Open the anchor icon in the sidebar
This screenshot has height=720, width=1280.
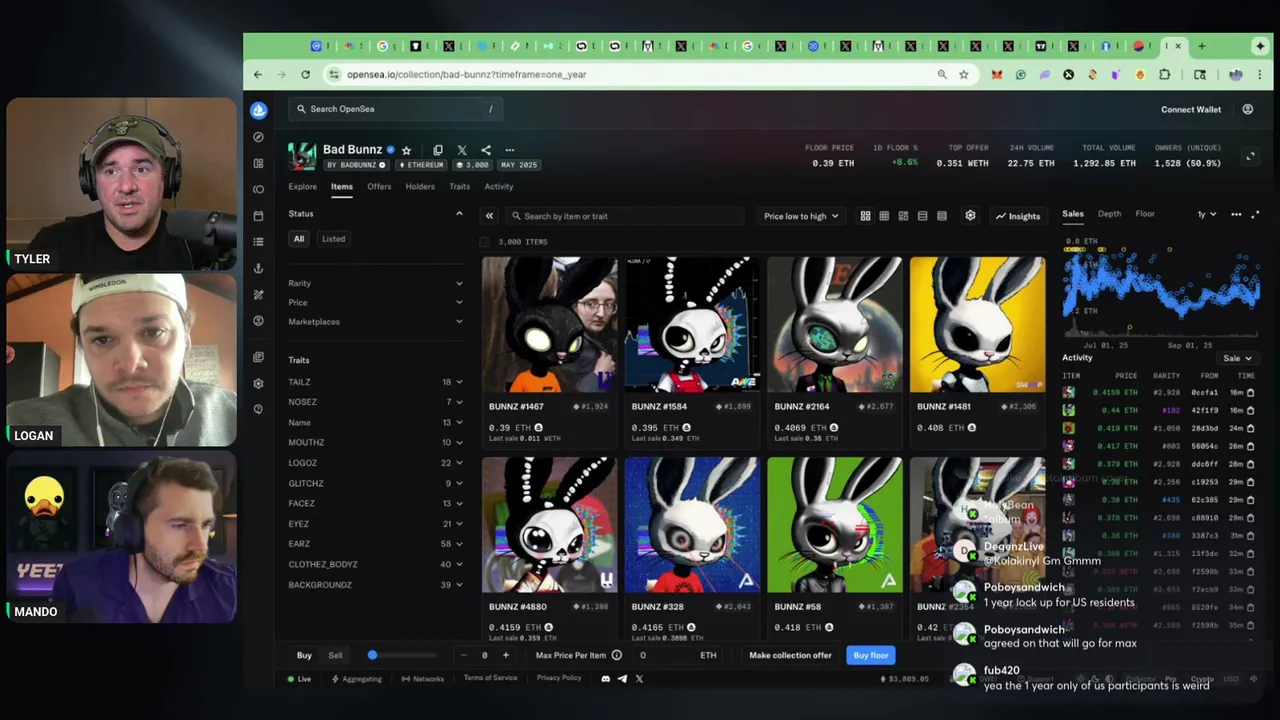point(259,268)
